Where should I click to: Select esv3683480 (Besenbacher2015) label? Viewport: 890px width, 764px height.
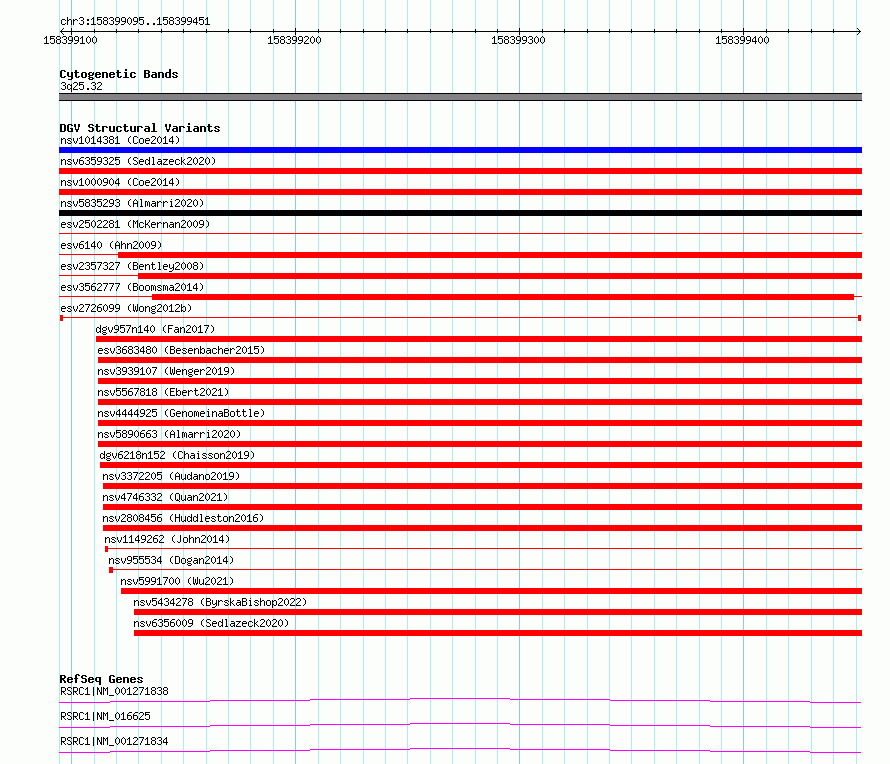tap(181, 350)
